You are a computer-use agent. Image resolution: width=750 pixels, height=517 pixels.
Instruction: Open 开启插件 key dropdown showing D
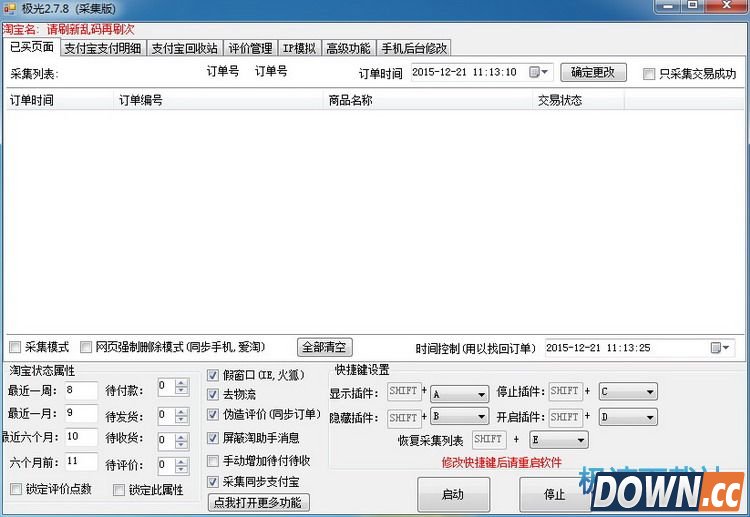[x=628, y=417]
